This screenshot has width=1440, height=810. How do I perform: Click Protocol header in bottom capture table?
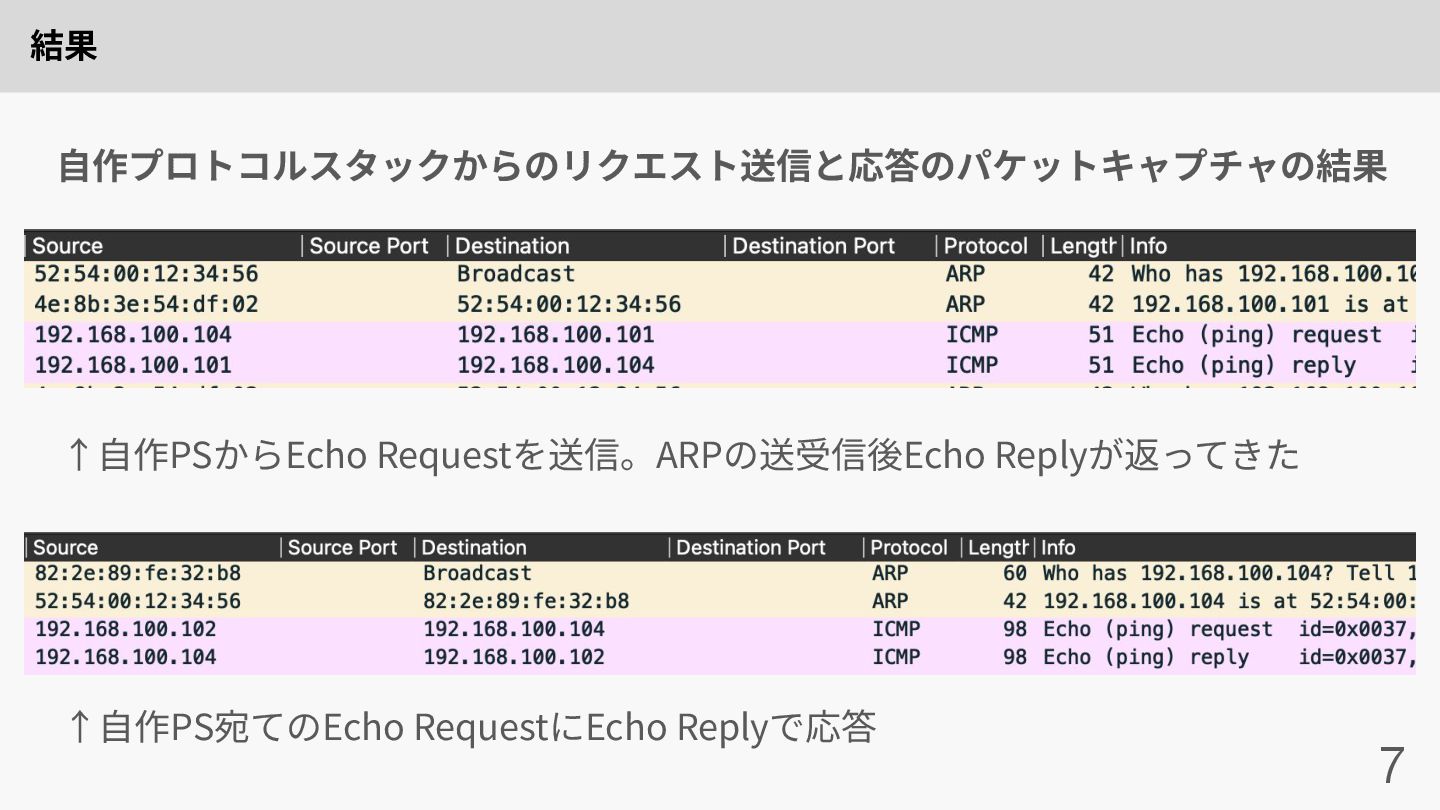[908, 548]
